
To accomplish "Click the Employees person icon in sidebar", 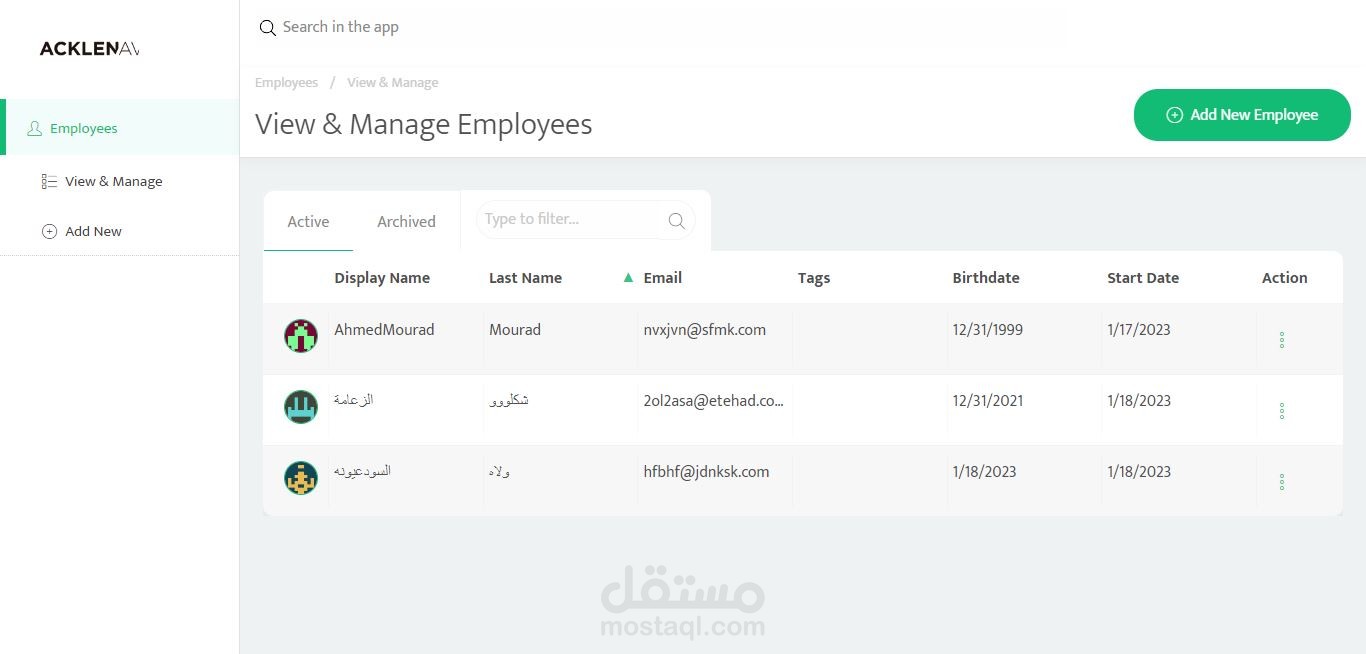I will pos(35,128).
